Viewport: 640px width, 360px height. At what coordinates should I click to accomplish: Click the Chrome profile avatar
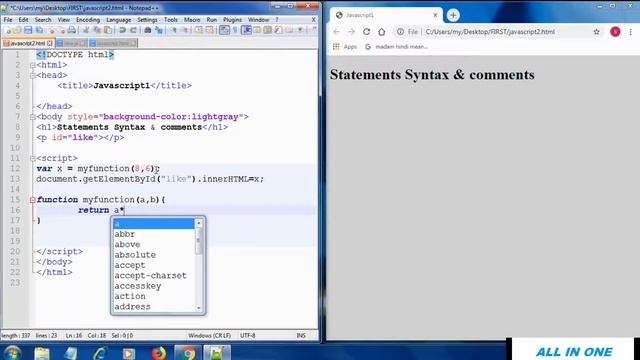(x=615, y=32)
